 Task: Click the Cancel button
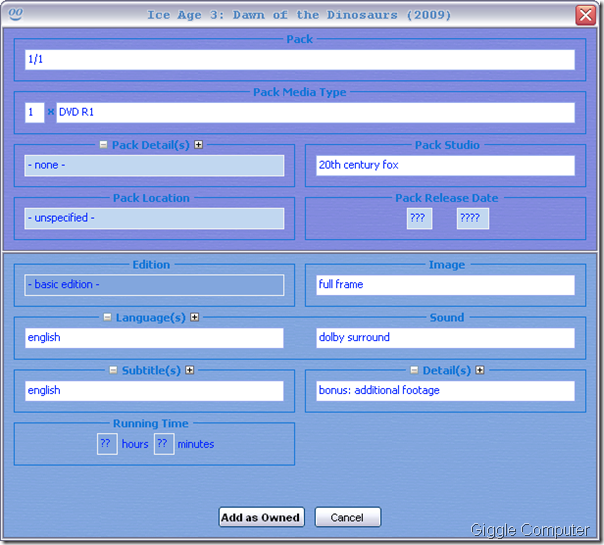pyautogui.click(x=347, y=517)
